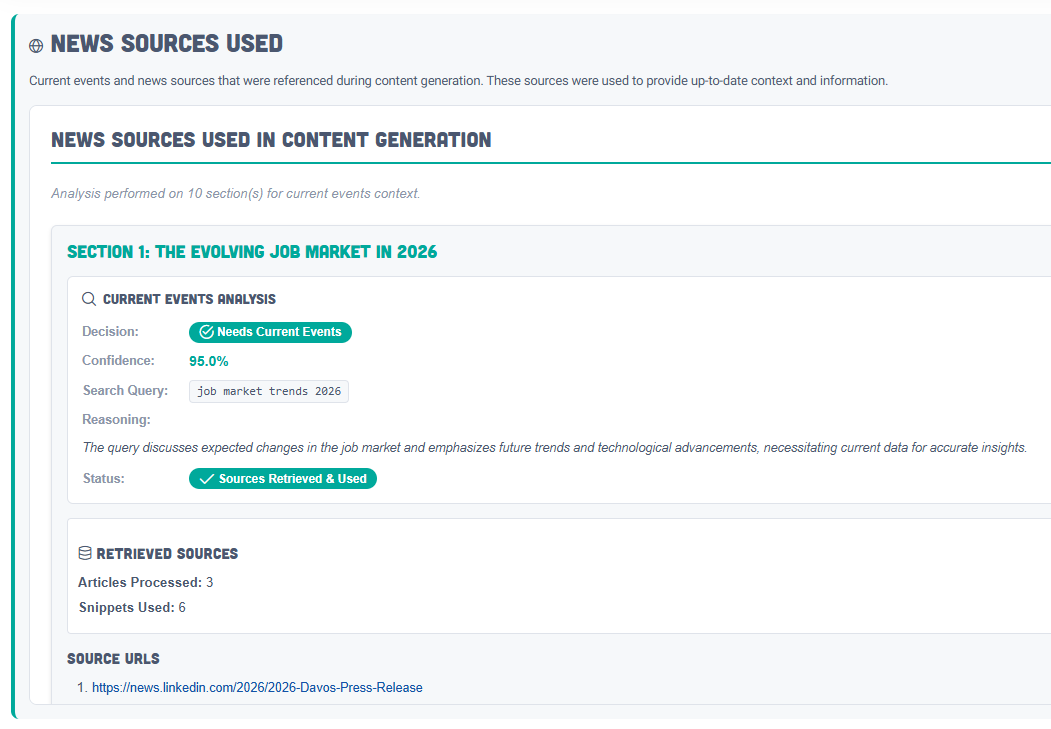The height and width of the screenshot is (729, 1051).
Task: Click the 'Section 1: The Evolving Job Market' heading
Action: pyautogui.click(x=252, y=252)
